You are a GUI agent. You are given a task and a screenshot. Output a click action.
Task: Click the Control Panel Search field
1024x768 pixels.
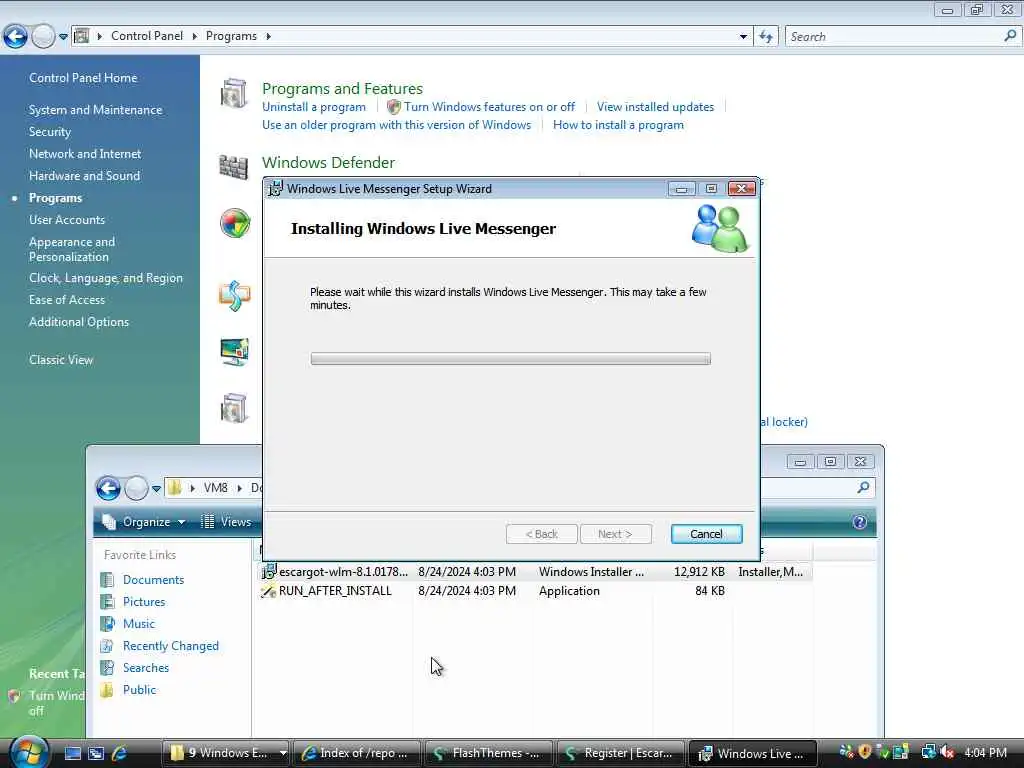(x=895, y=37)
